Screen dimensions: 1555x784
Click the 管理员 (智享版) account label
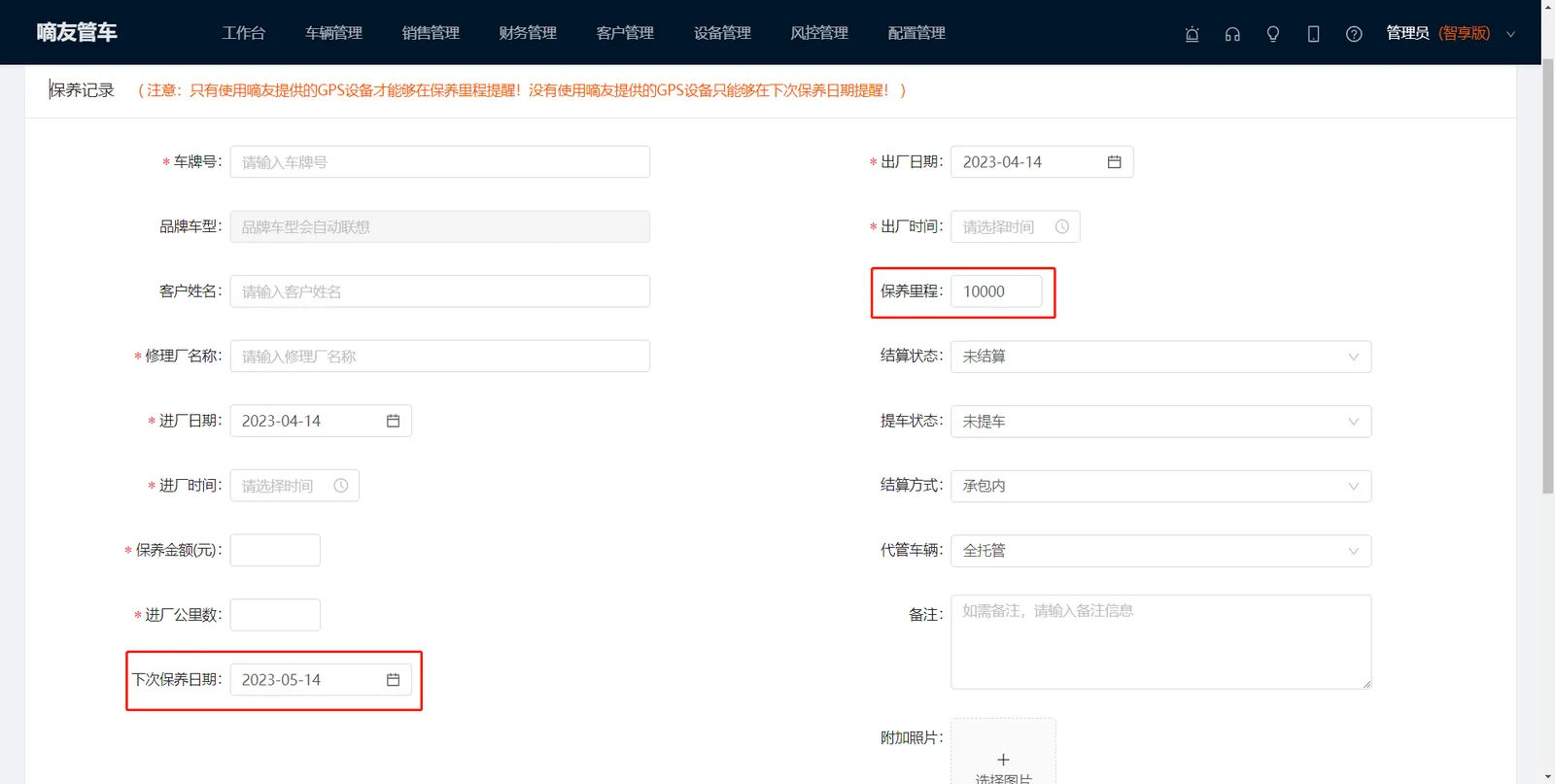click(1437, 33)
